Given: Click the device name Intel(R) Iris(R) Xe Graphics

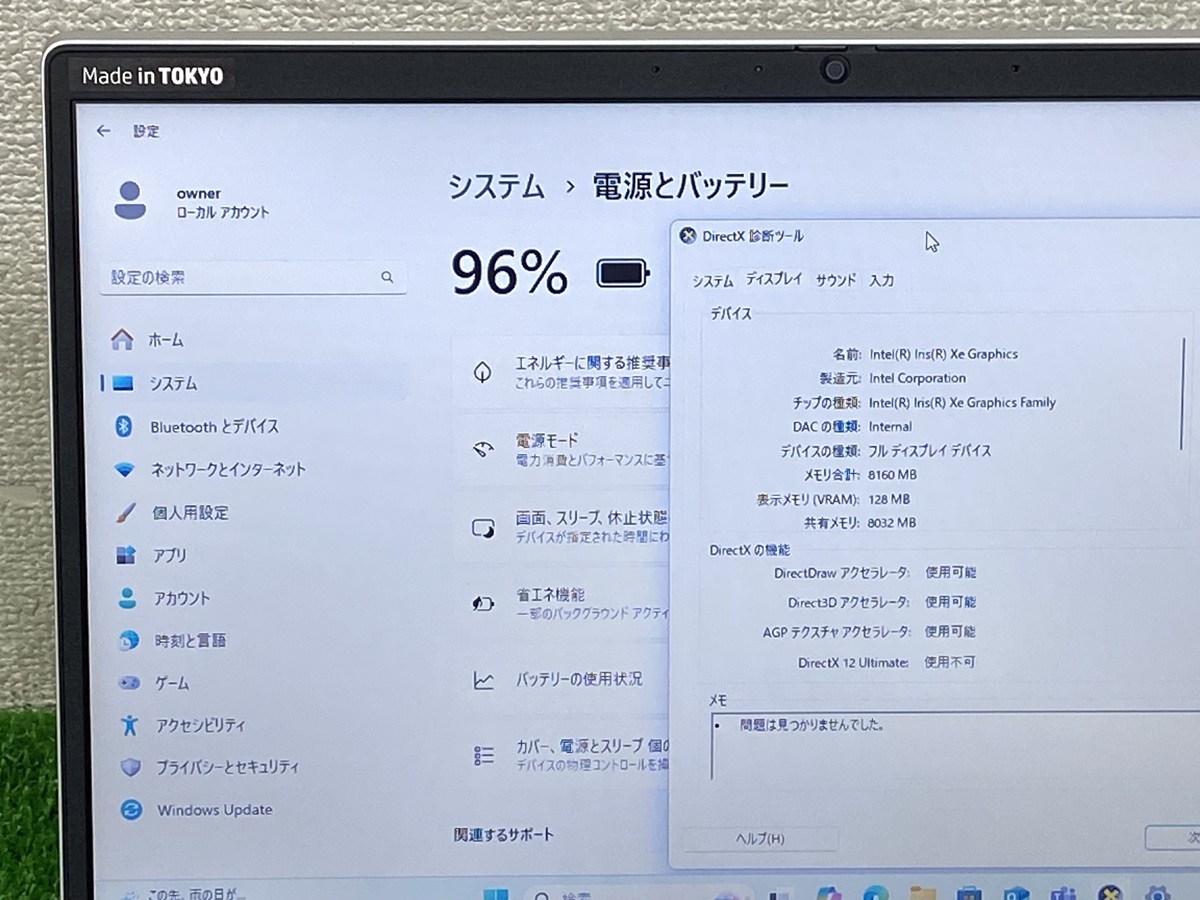Looking at the screenshot, I should pos(943,354).
